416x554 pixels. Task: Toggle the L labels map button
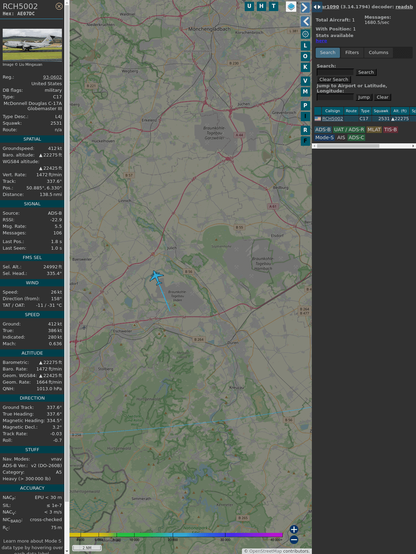(305, 46)
